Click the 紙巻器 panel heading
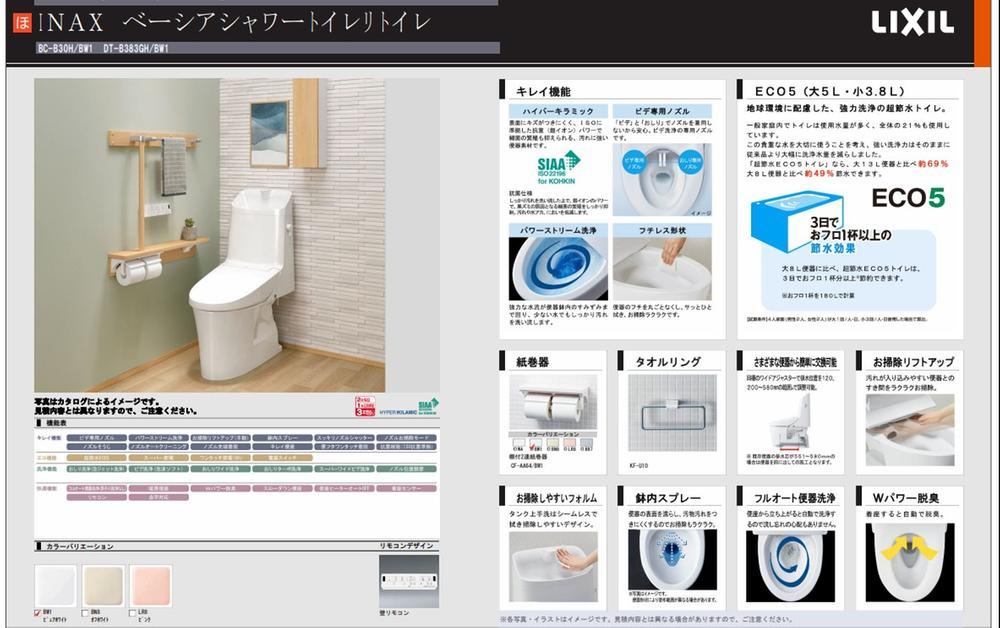 (533, 362)
